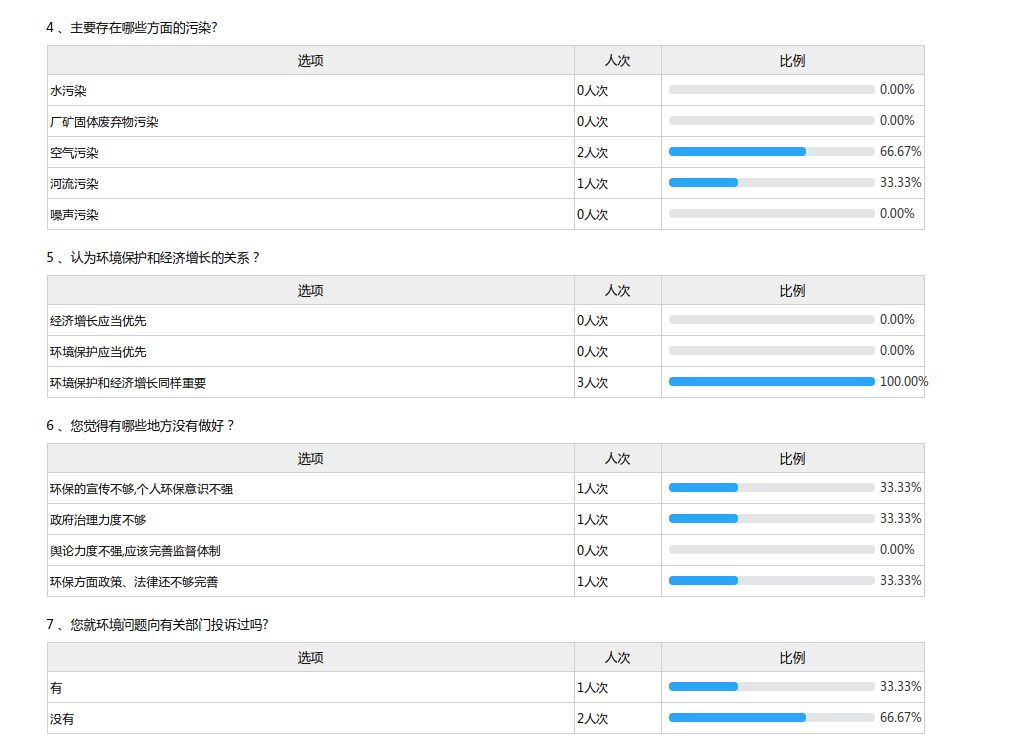
Task: Click the 环境保护和经济增长同样重要 option
Action: tap(128, 383)
